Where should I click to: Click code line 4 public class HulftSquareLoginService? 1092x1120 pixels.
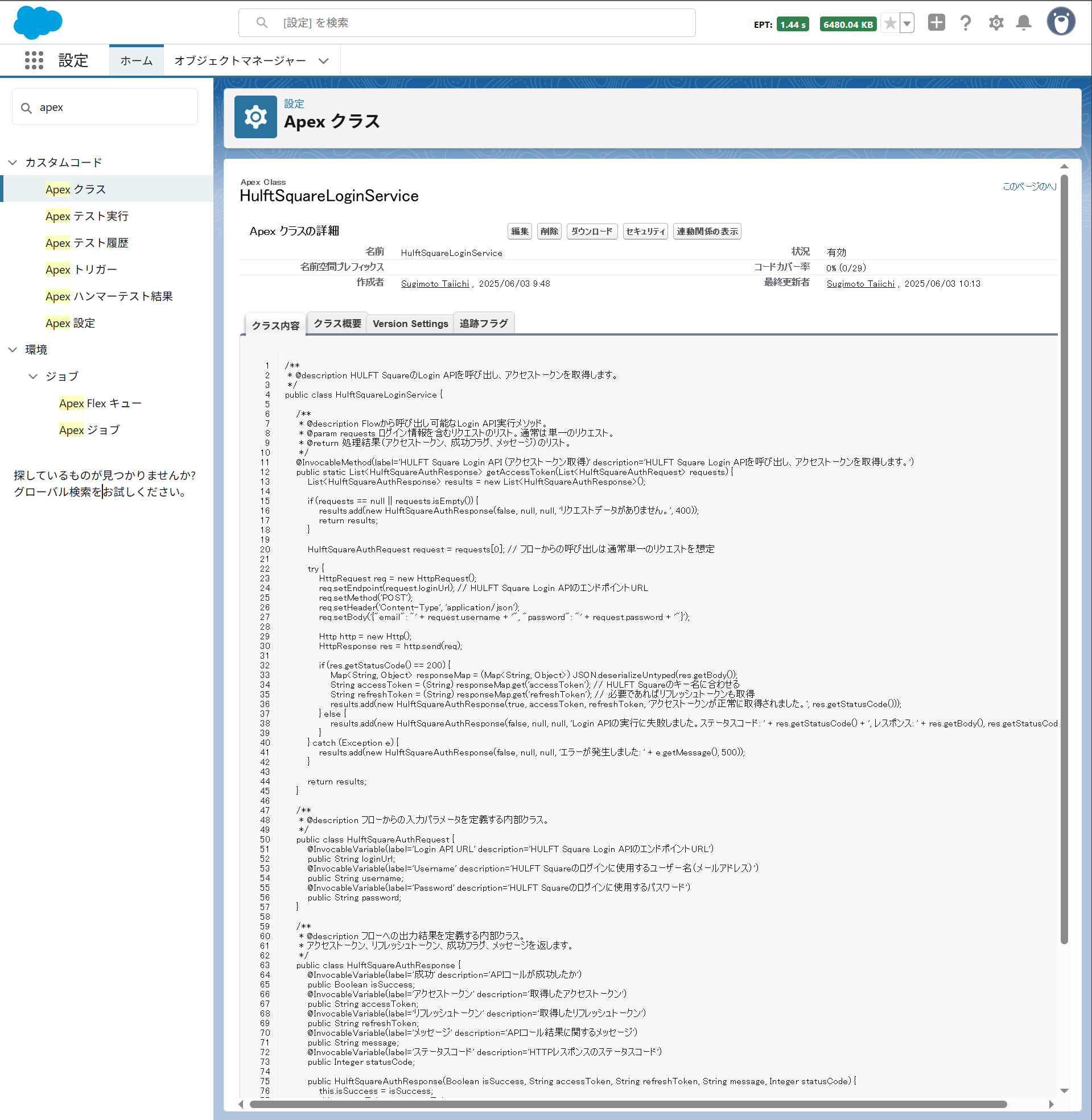[x=364, y=395]
